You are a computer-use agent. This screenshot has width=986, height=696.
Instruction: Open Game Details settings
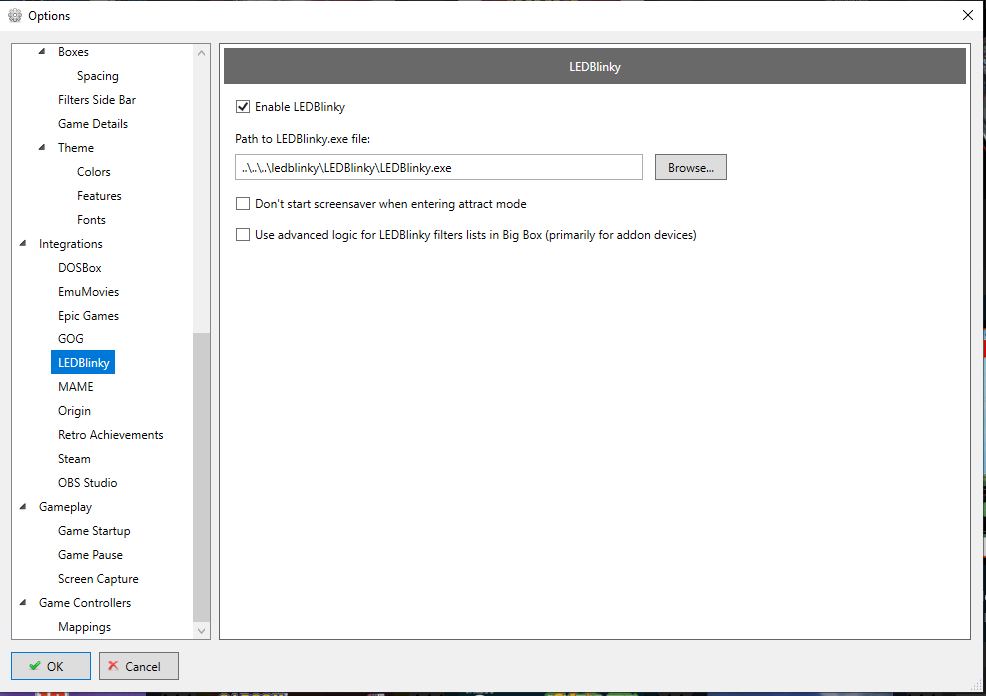93,124
